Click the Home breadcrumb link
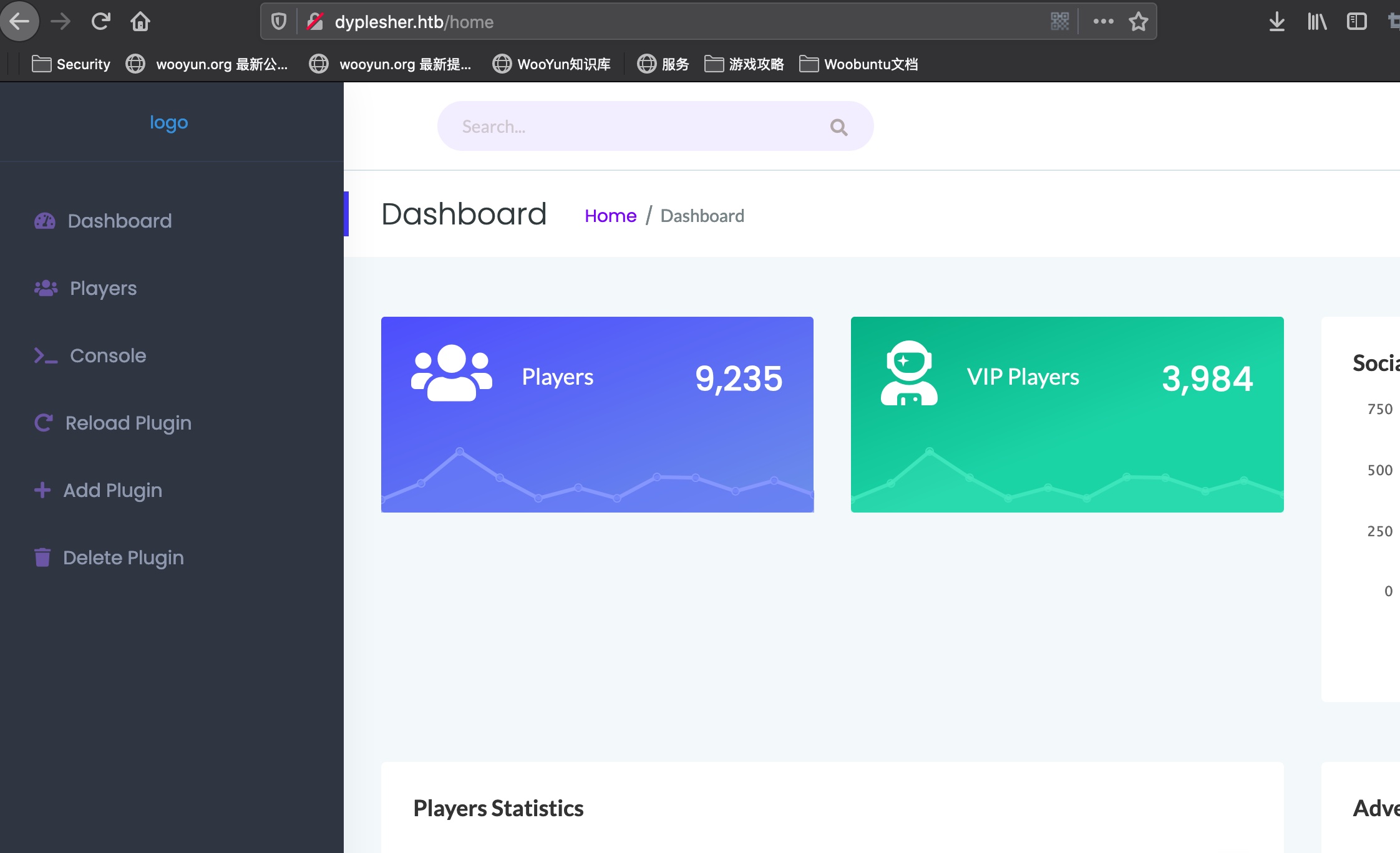This screenshot has width=1400, height=853. click(x=610, y=216)
